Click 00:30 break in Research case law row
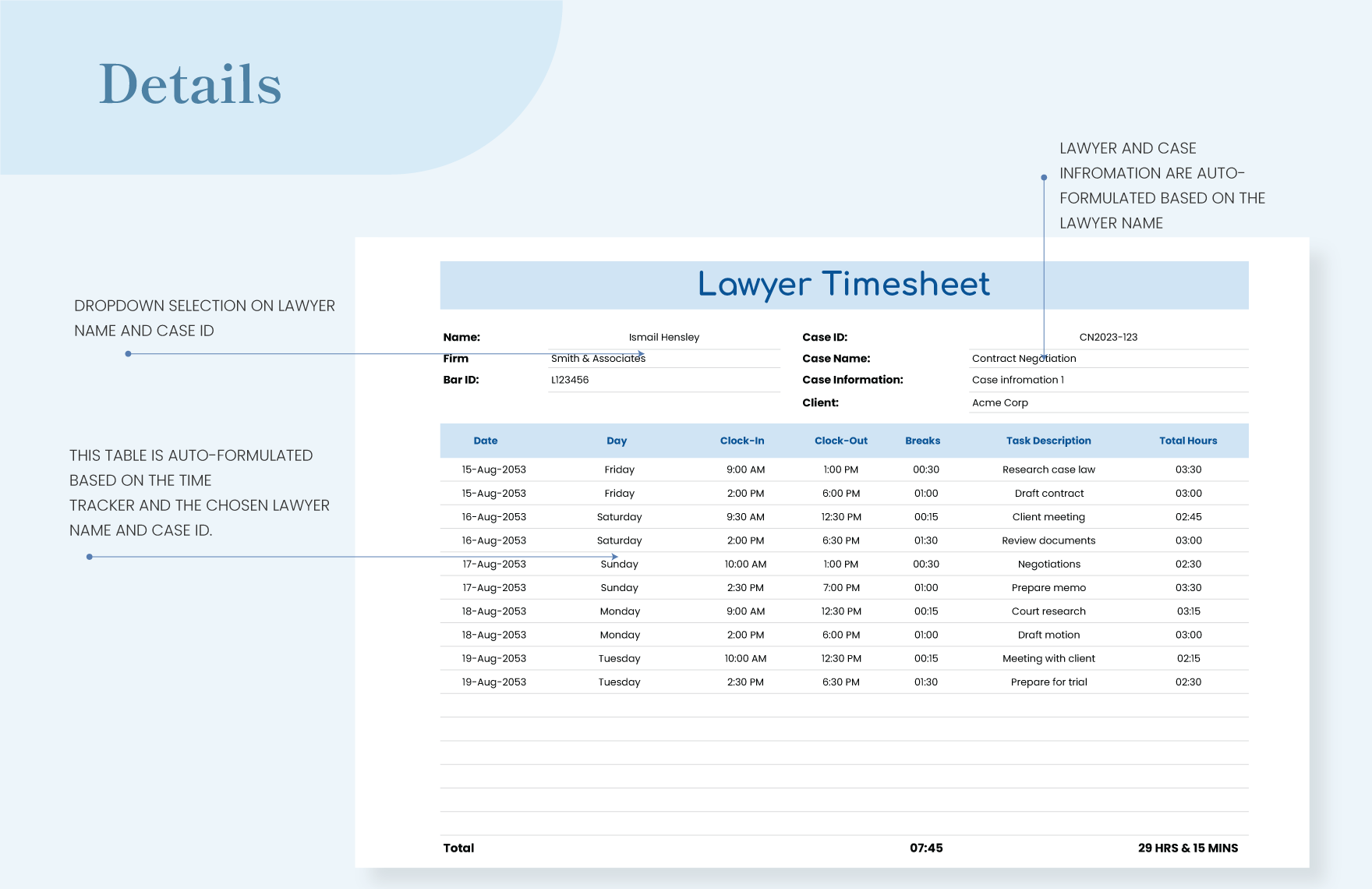 [x=926, y=469]
